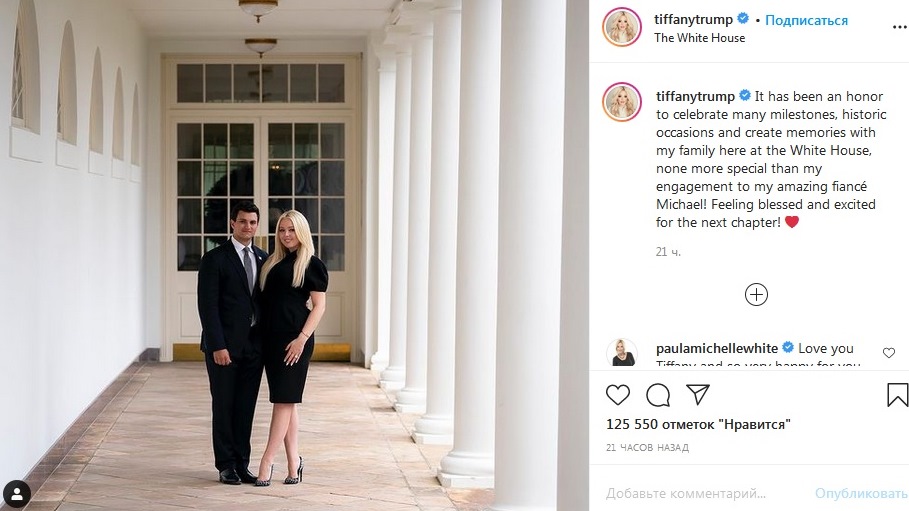
Task: Open post timestamp 21 часов назад
Action: (648, 448)
